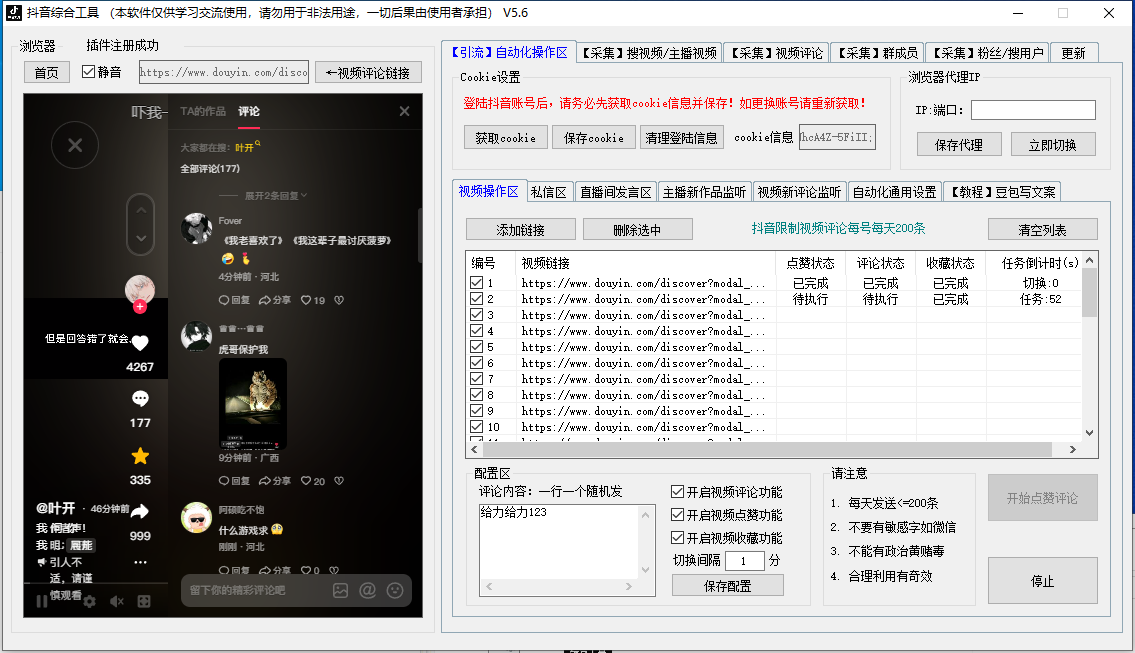Go to previous video with up chevron
The height and width of the screenshot is (653, 1135).
141,210
